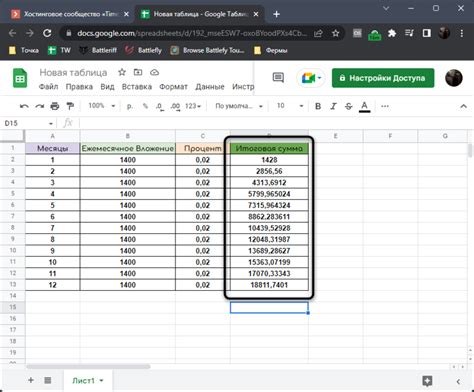Open the font size 10 dropdown
This screenshot has width=474, height=392.
click(x=290, y=106)
